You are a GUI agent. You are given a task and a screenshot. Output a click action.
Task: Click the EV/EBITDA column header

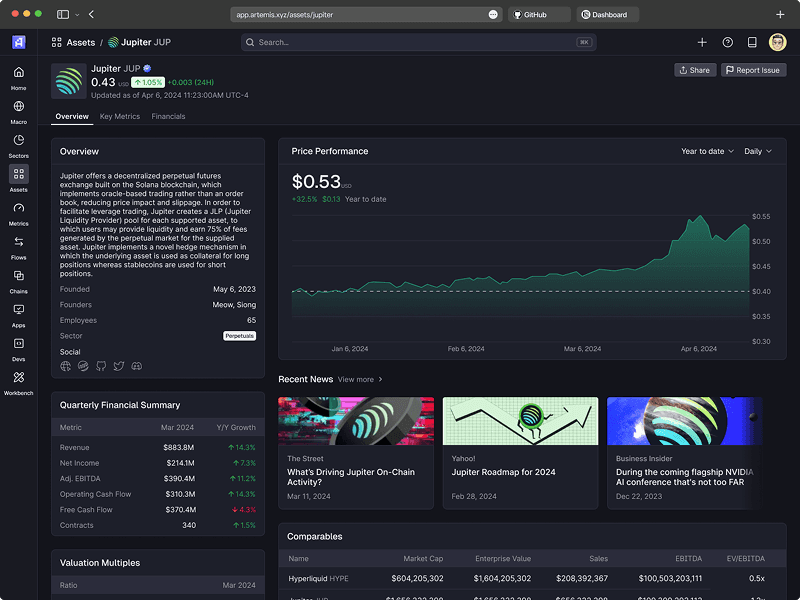tap(745, 559)
